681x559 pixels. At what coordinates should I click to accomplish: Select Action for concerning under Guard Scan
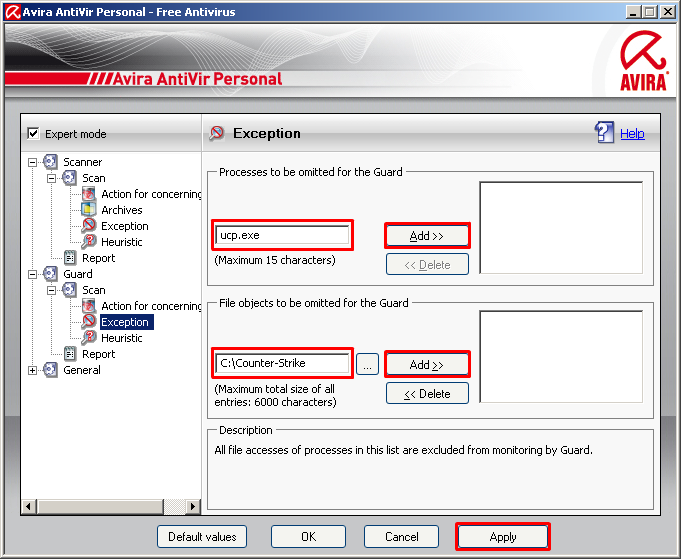coord(151,306)
